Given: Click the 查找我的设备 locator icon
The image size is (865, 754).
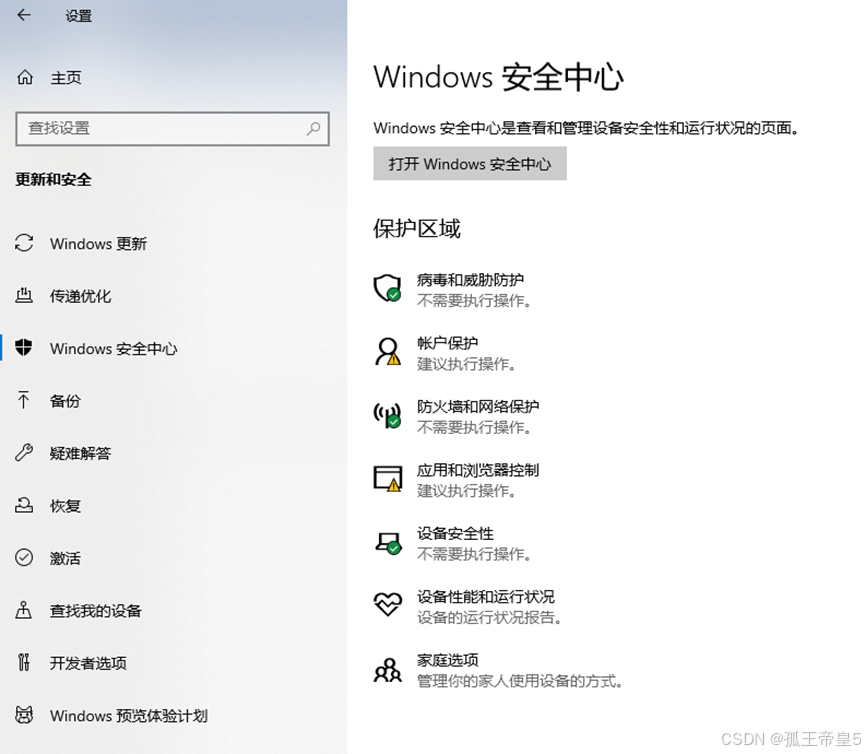Looking at the screenshot, I should tap(24, 610).
